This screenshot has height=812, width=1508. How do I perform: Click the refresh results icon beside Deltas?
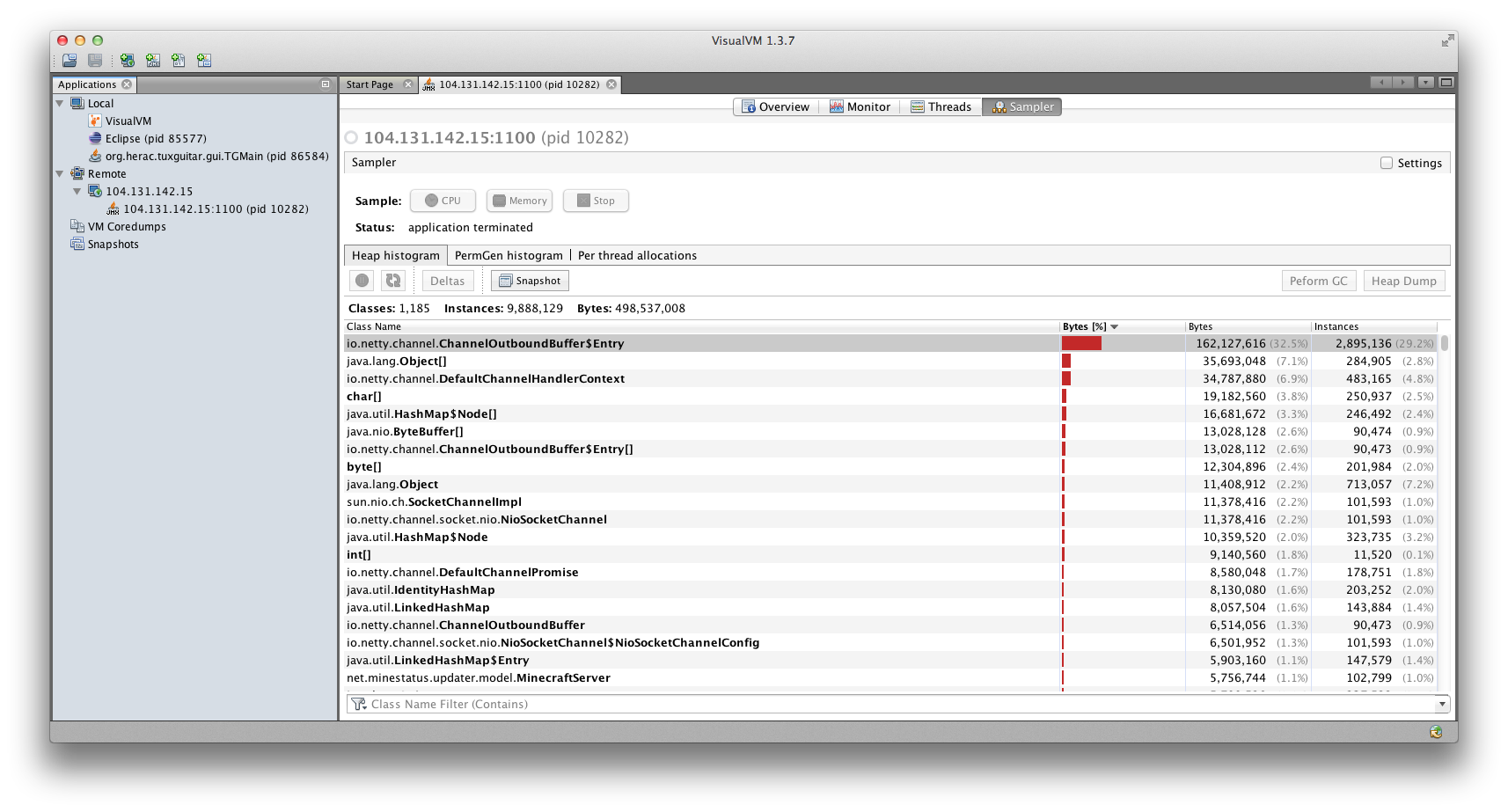click(393, 281)
